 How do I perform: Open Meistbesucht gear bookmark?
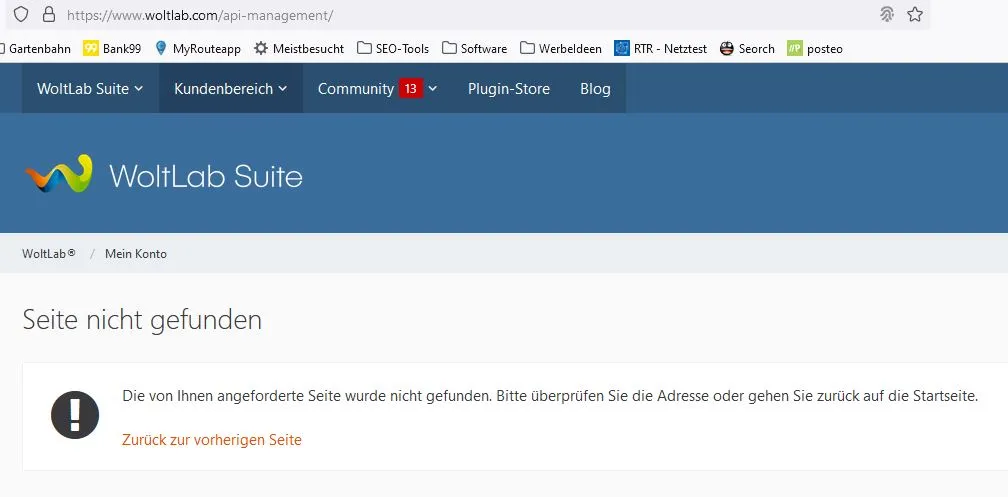click(x=299, y=49)
